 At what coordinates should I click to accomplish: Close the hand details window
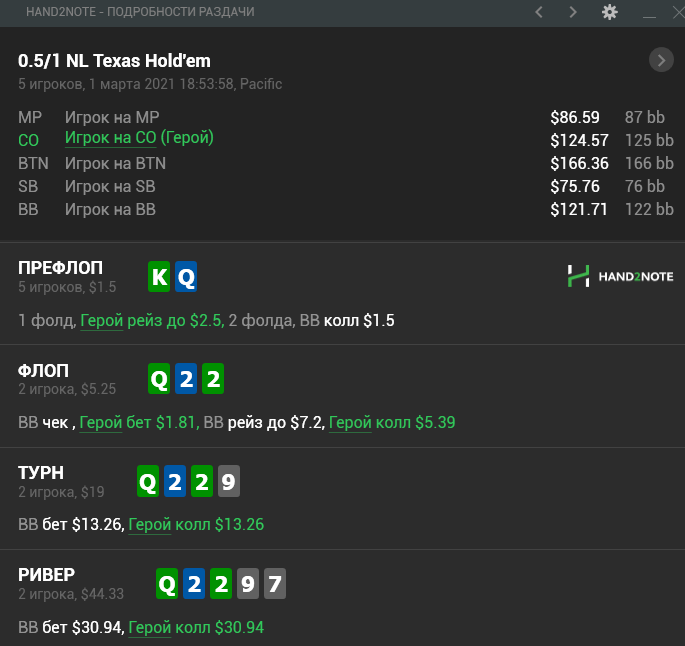click(x=678, y=12)
